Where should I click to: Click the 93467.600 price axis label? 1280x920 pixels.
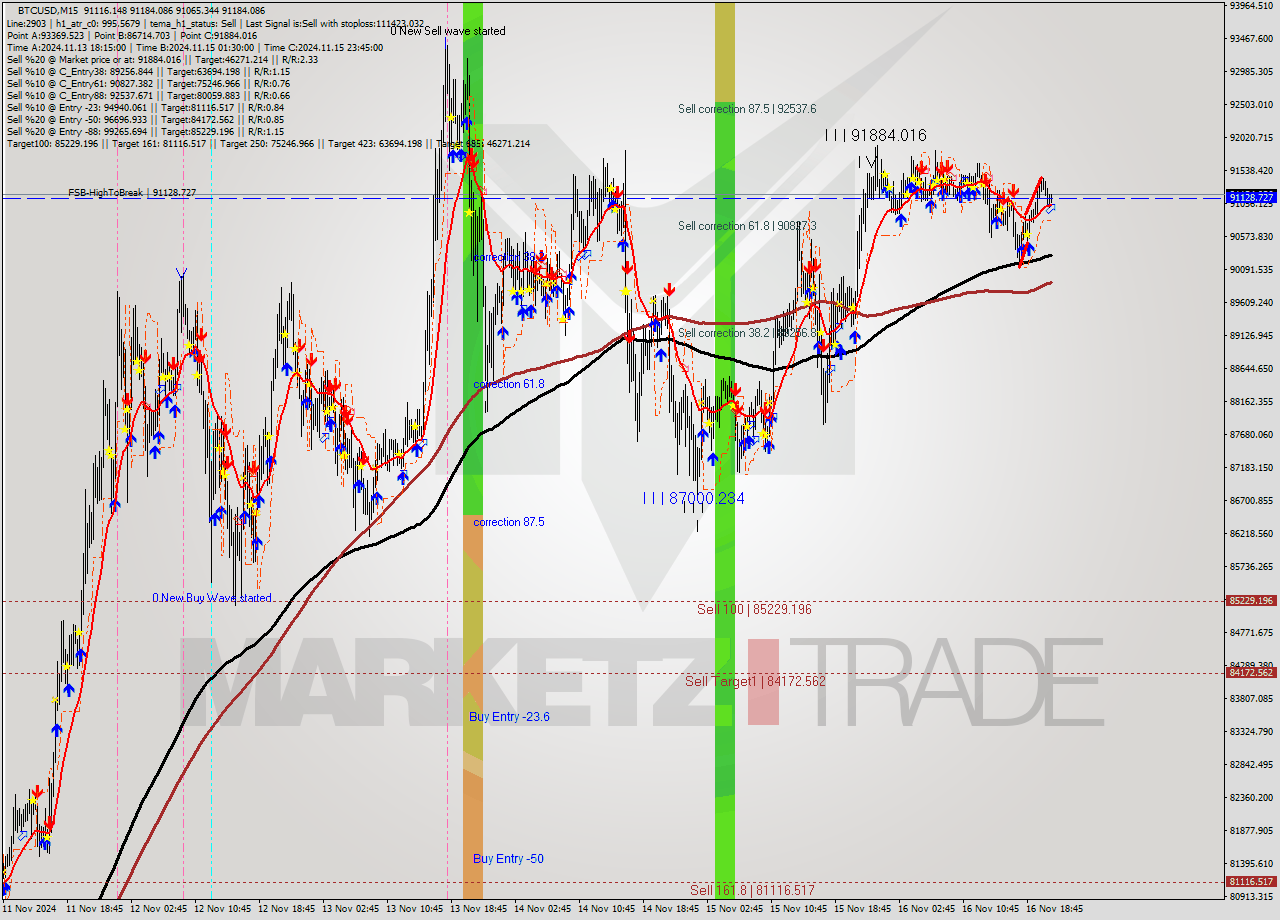pyautogui.click(x=1251, y=38)
